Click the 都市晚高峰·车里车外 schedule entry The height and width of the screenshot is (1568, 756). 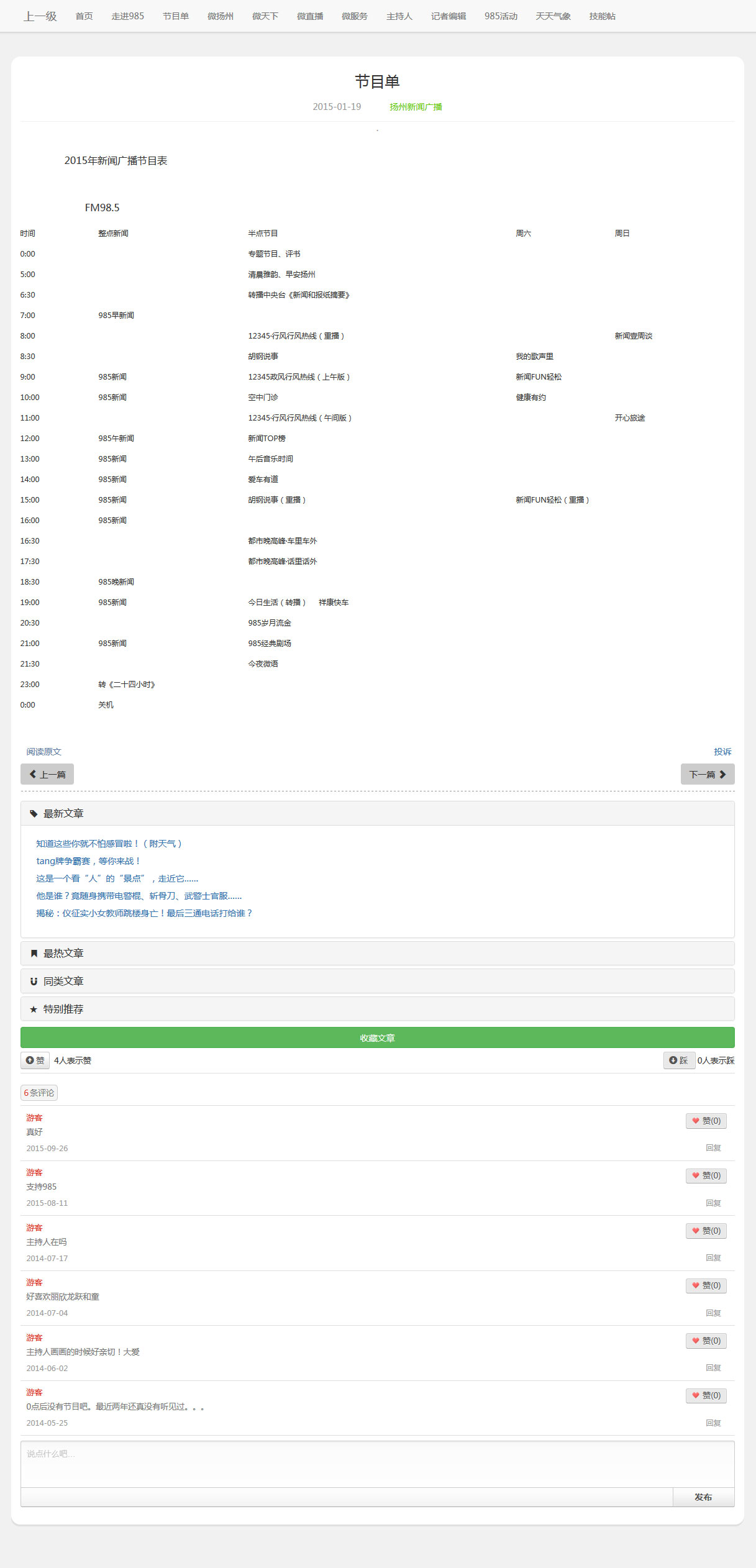(283, 541)
